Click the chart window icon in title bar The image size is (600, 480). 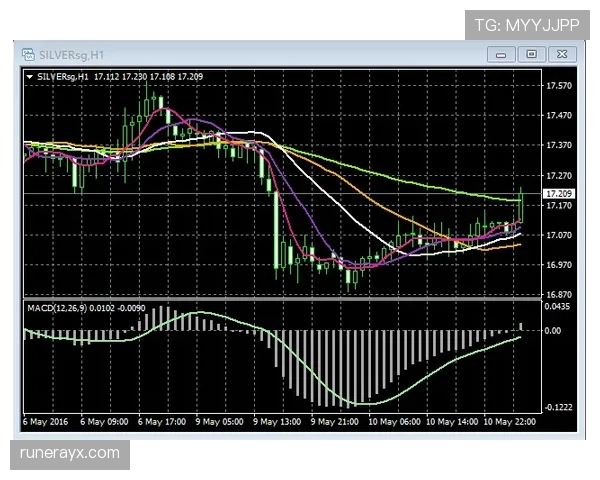tap(26, 52)
